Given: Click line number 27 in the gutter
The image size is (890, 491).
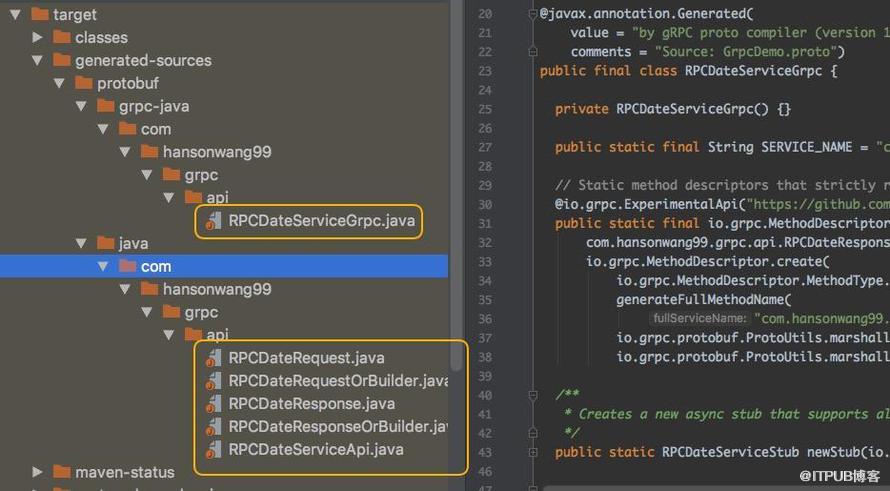Looking at the screenshot, I should click(x=484, y=147).
